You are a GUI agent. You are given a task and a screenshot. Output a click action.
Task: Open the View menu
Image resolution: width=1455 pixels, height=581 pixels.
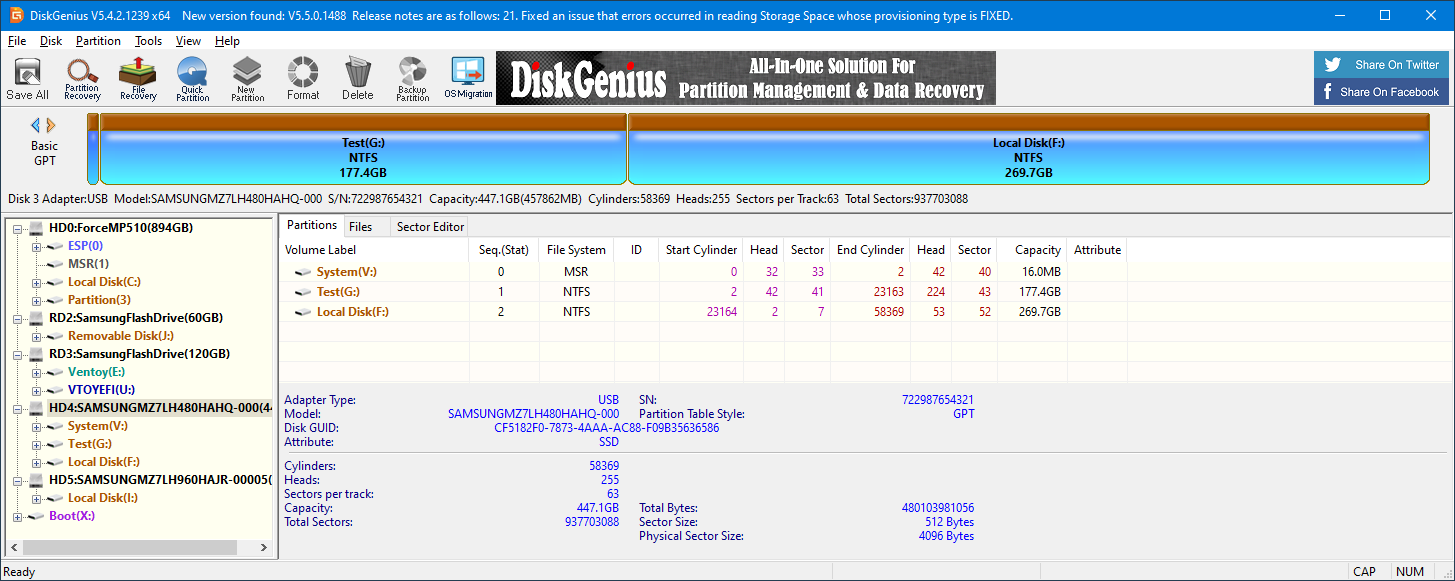point(188,41)
